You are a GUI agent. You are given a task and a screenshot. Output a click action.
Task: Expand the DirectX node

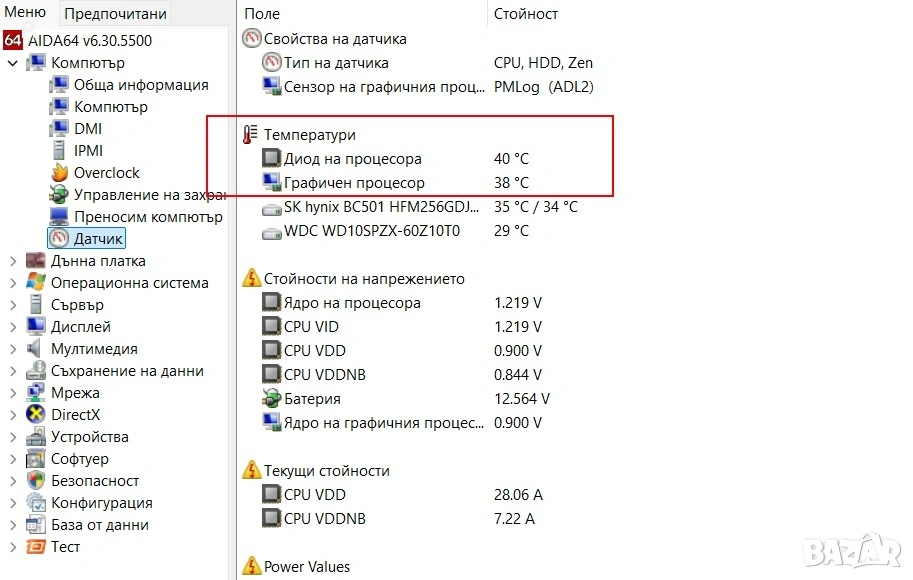(x=13, y=415)
